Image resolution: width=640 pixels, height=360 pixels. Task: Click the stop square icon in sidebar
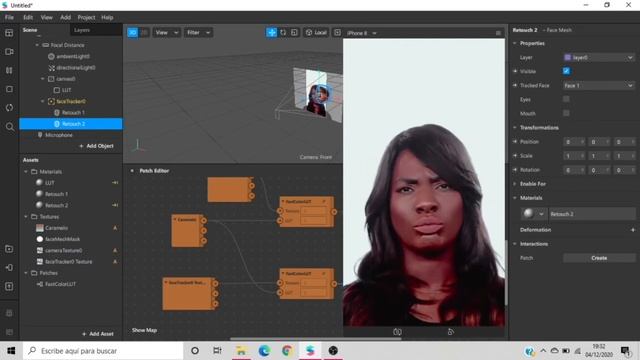click(9, 89)
